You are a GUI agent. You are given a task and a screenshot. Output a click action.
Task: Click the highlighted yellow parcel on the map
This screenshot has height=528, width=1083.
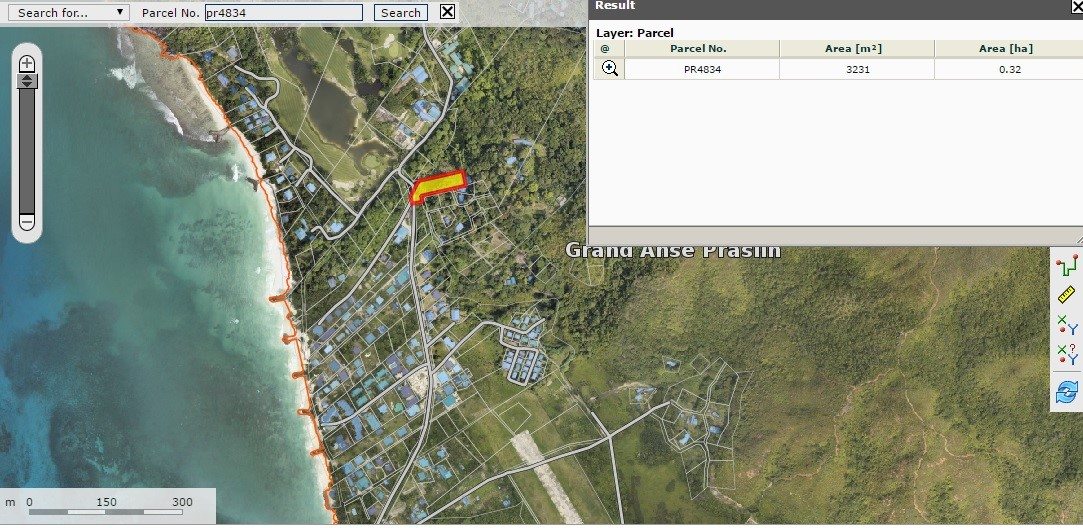438,185
